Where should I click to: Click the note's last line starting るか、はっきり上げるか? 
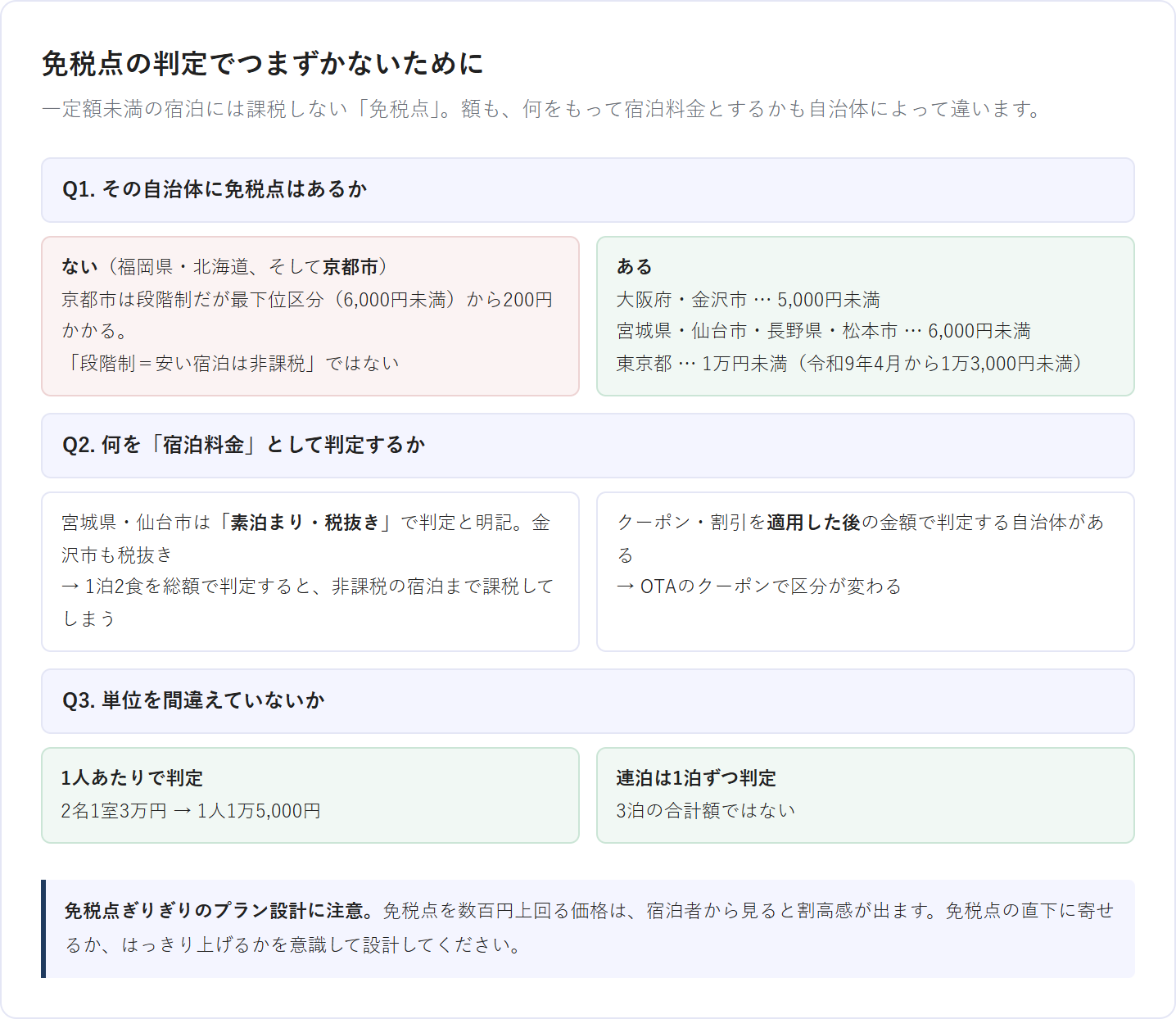tap(293, 945)
